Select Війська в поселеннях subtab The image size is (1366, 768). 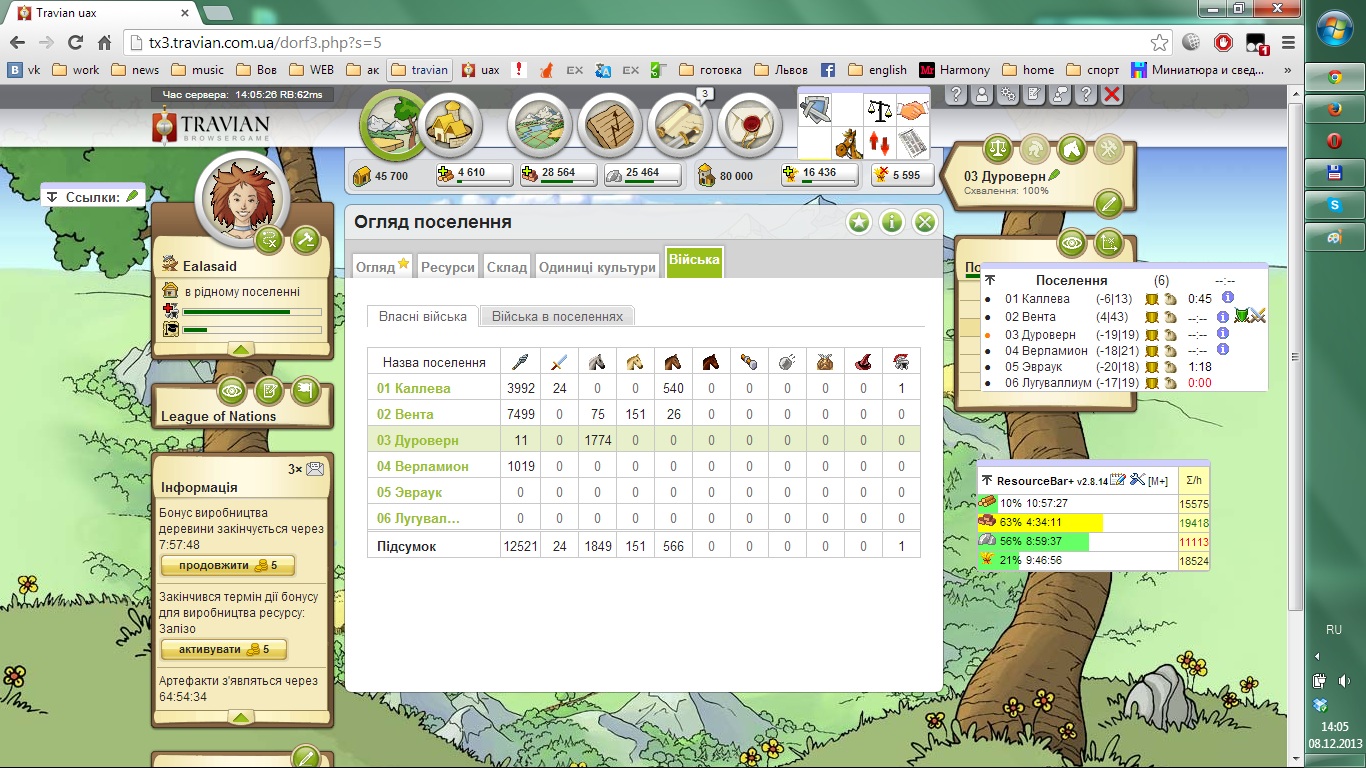click(557, 316)
